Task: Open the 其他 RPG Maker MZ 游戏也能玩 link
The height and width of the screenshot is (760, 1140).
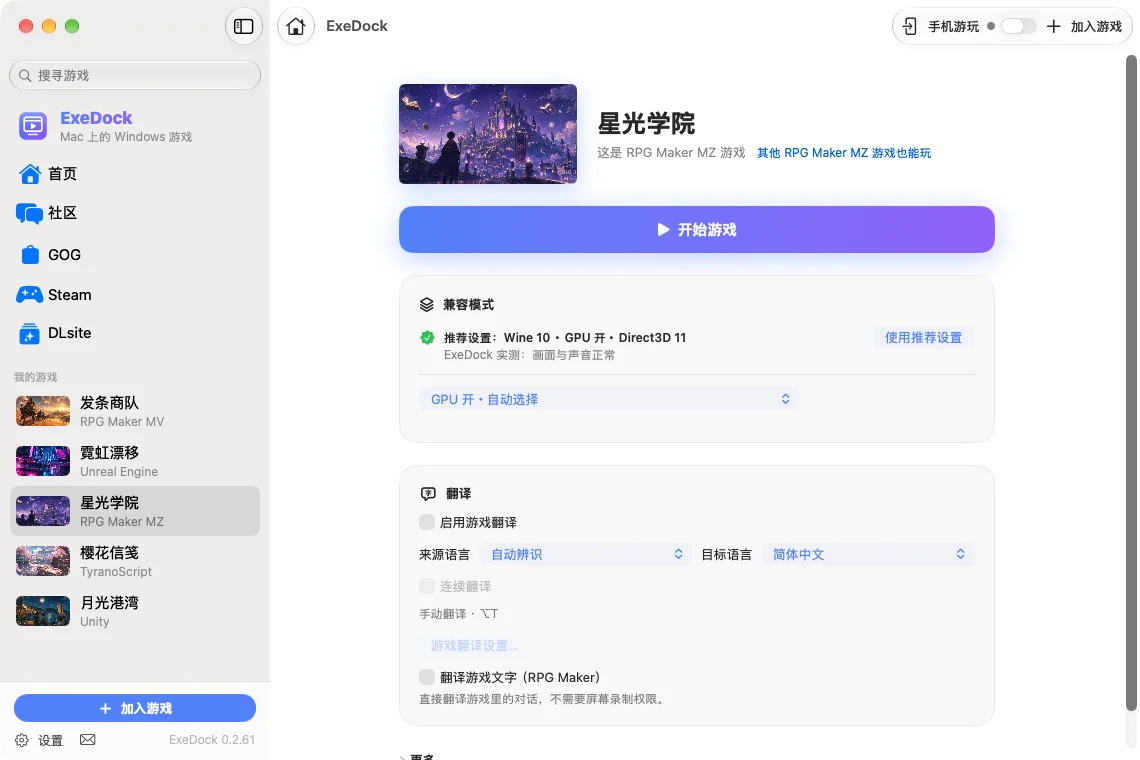Action: click(x=844, y=153)
